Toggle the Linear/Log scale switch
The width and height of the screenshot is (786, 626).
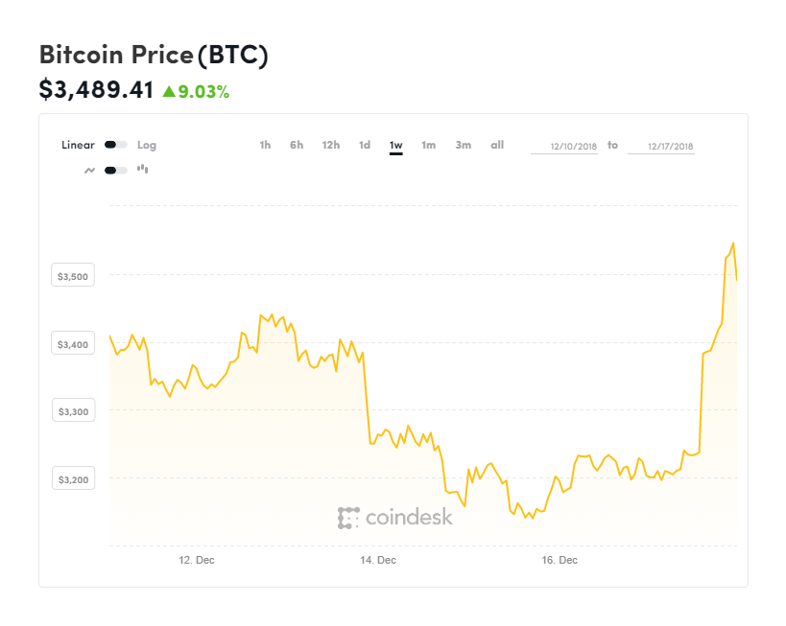click(x=115, y=145)
